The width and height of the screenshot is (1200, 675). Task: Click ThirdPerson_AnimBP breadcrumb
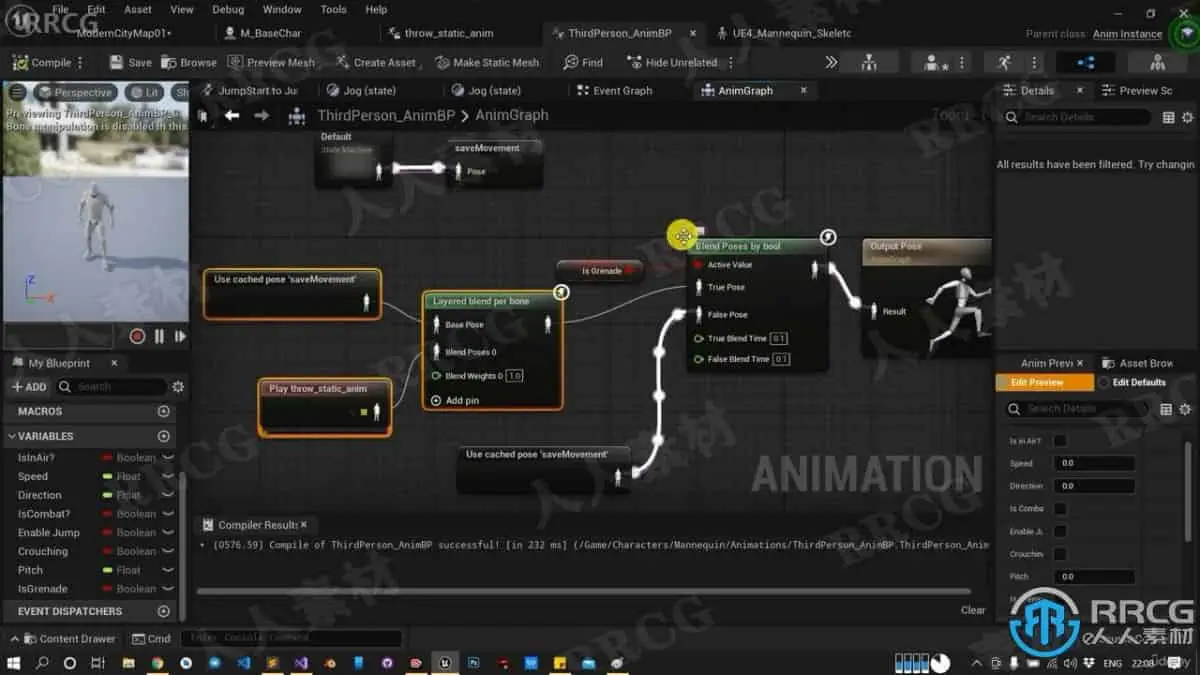[386, 115]
